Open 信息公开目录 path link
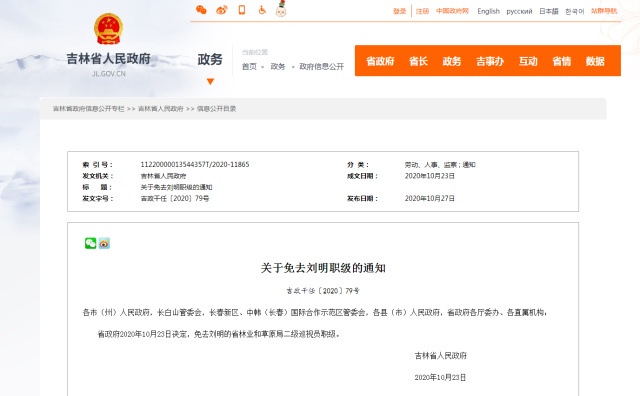The height and width of the screenshot is (396, 640). tap(216, 109)
